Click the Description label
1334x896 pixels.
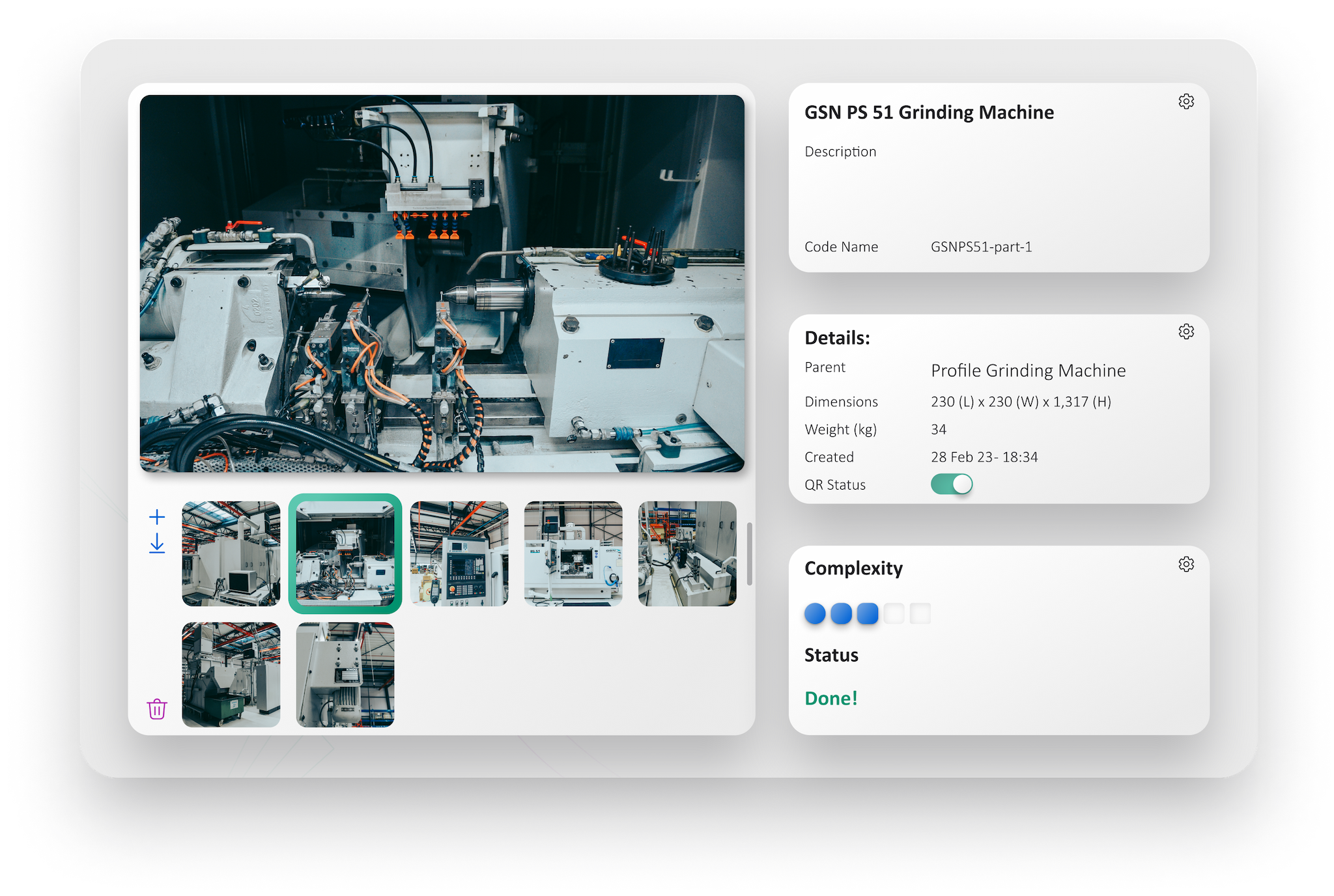pos(840,152)
